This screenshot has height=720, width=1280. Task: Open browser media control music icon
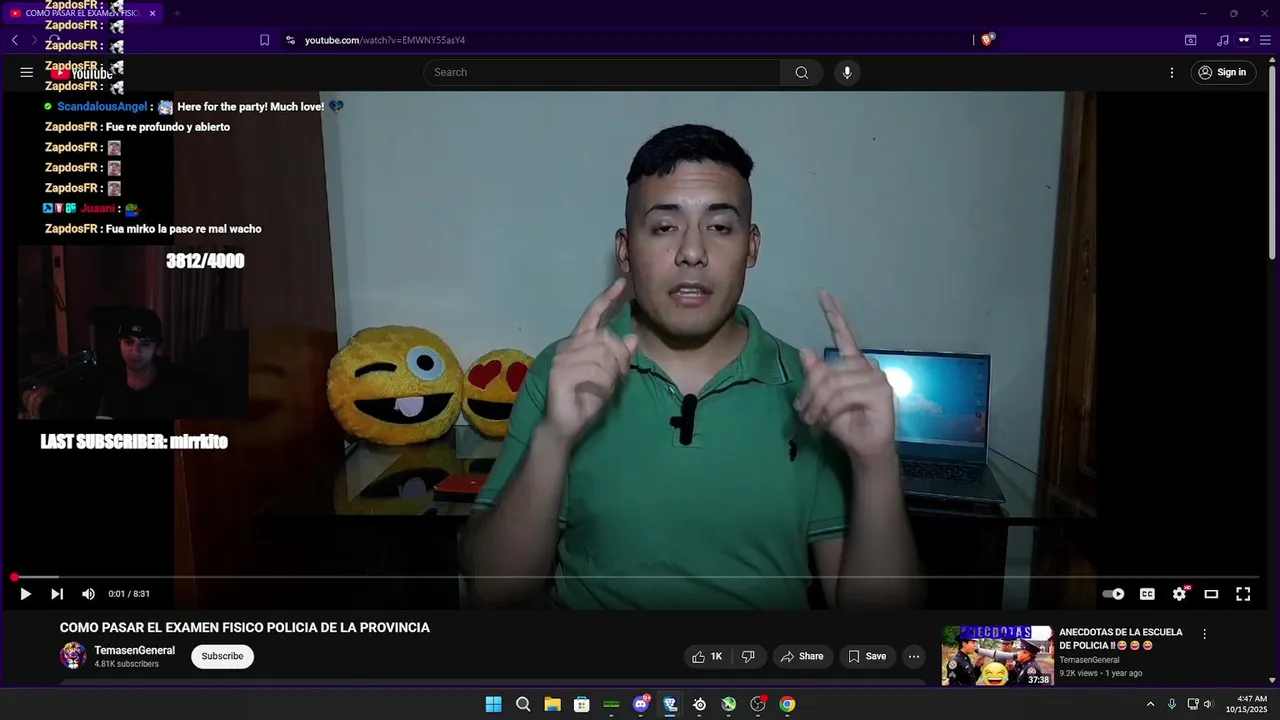(1222, 40)
